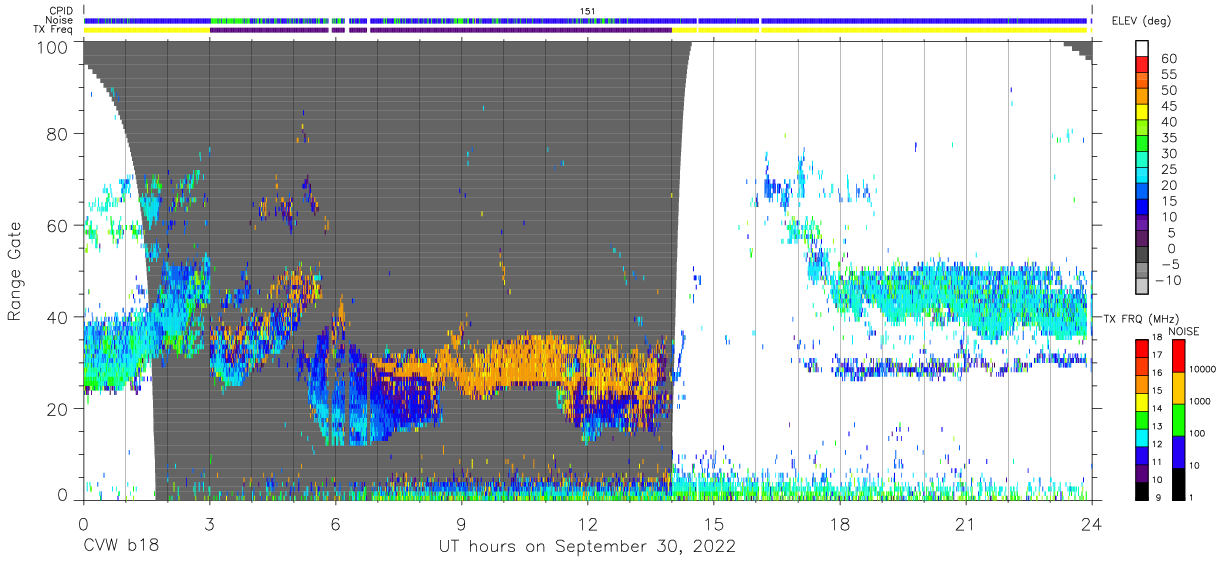Click the 60 label on elevation scale
Image resolution: width=1228 pixels, height=567 pixels.
(1168, 59)
